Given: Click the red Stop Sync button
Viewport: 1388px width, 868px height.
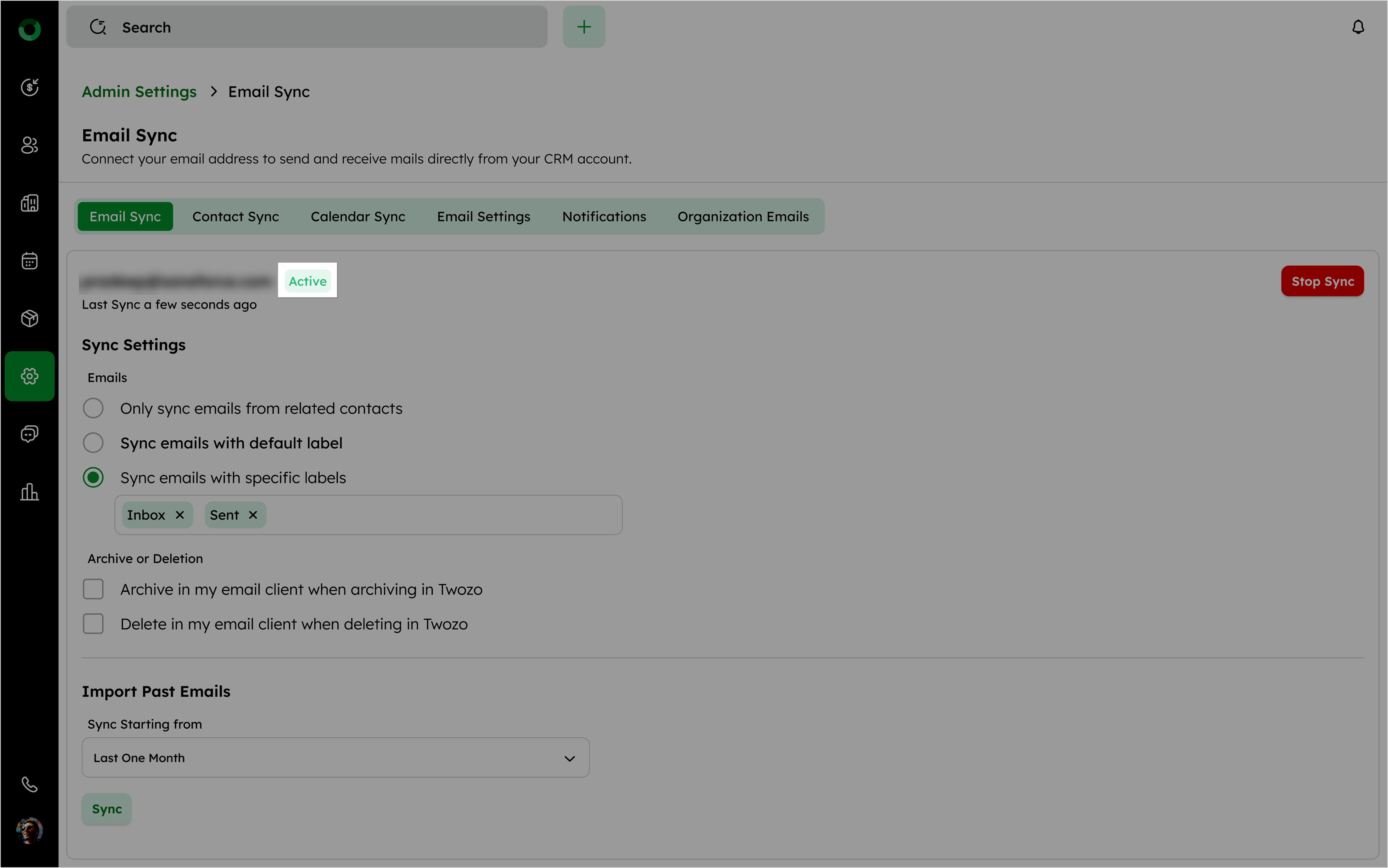Looking at the screenshot, I should (1322, 281).
